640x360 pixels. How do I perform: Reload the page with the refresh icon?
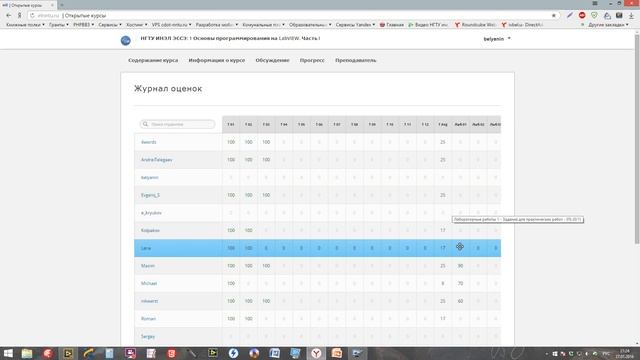tap(32, 16)
